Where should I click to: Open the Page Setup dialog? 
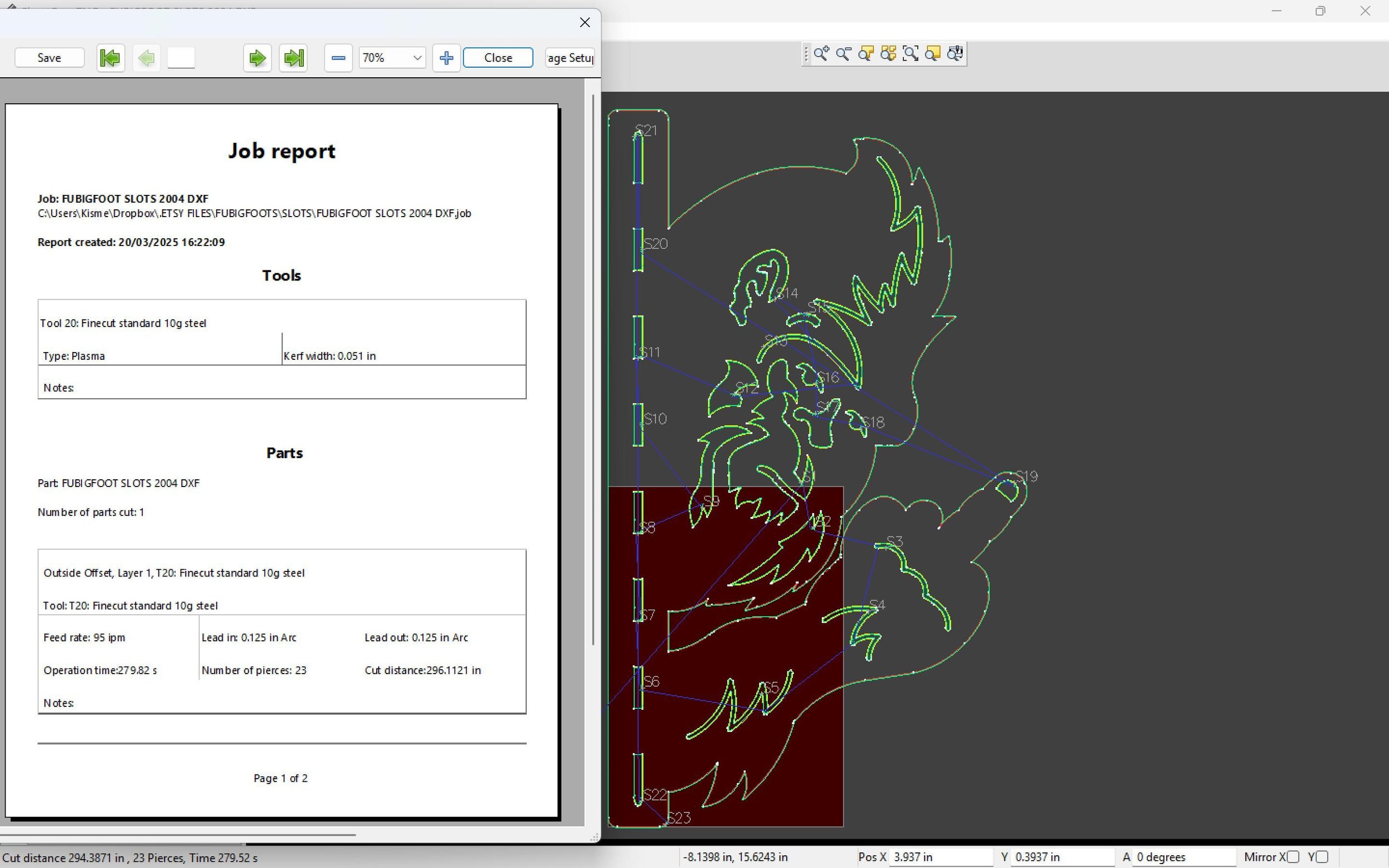click(569, 57)
